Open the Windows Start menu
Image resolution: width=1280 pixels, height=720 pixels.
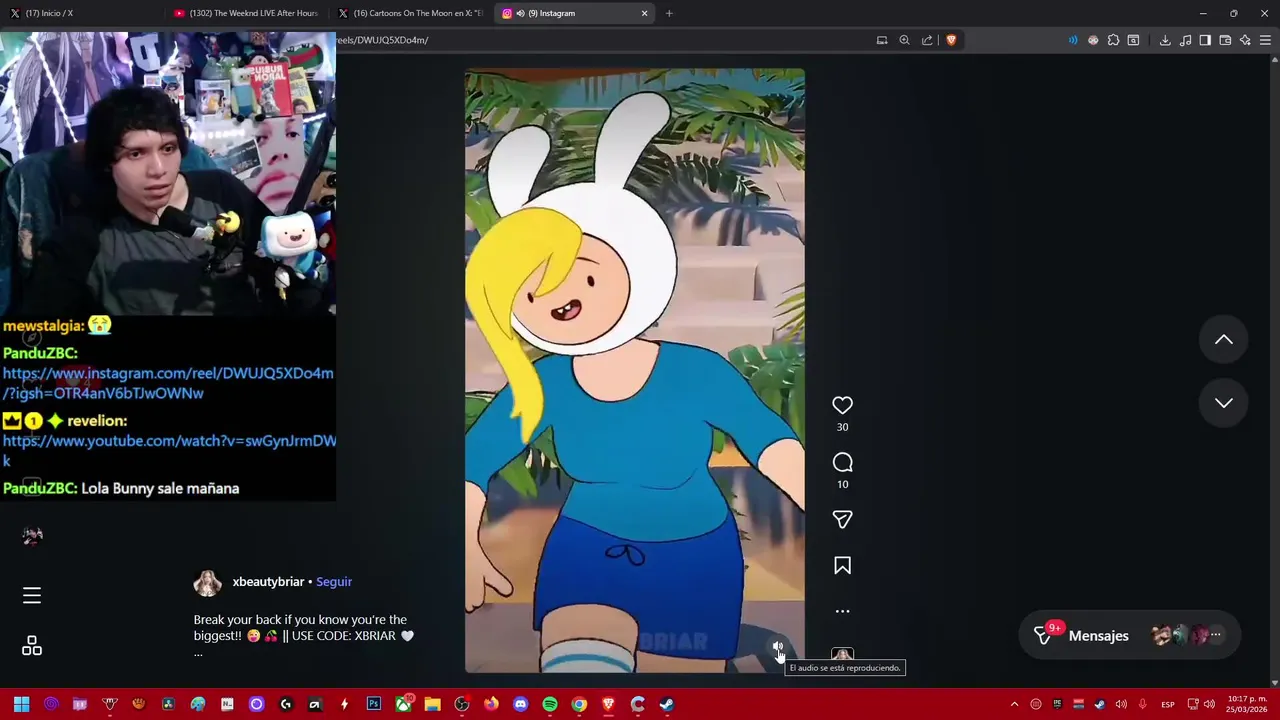tap(21, 704)
